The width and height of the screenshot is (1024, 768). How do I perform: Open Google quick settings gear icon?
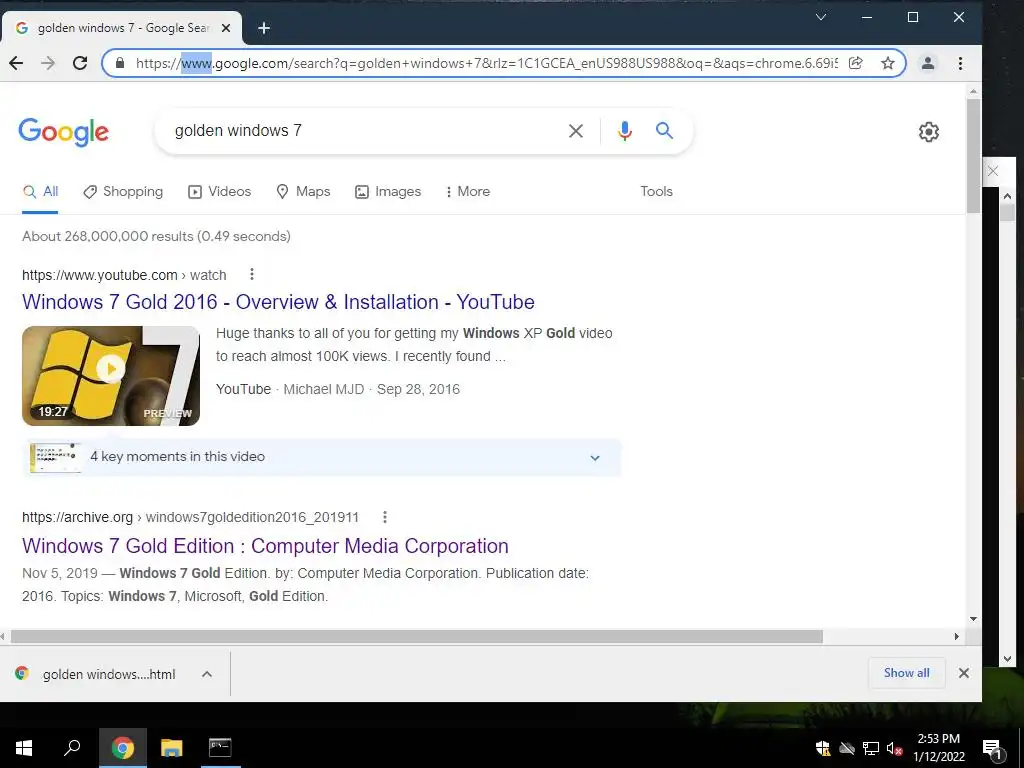(x=929, y=132)
